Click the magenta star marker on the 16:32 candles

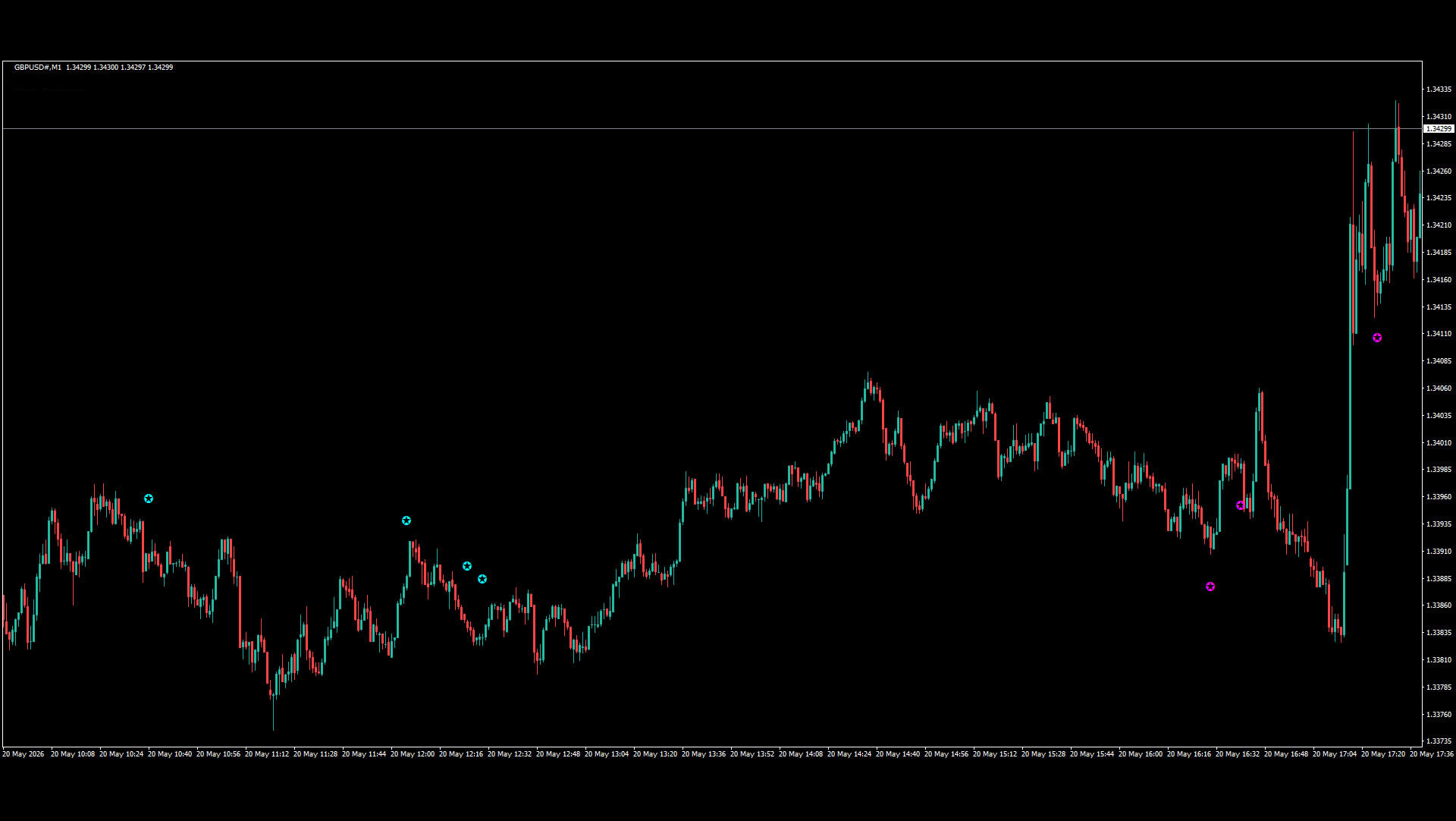pyautogui.click(x=1241, y=505)
